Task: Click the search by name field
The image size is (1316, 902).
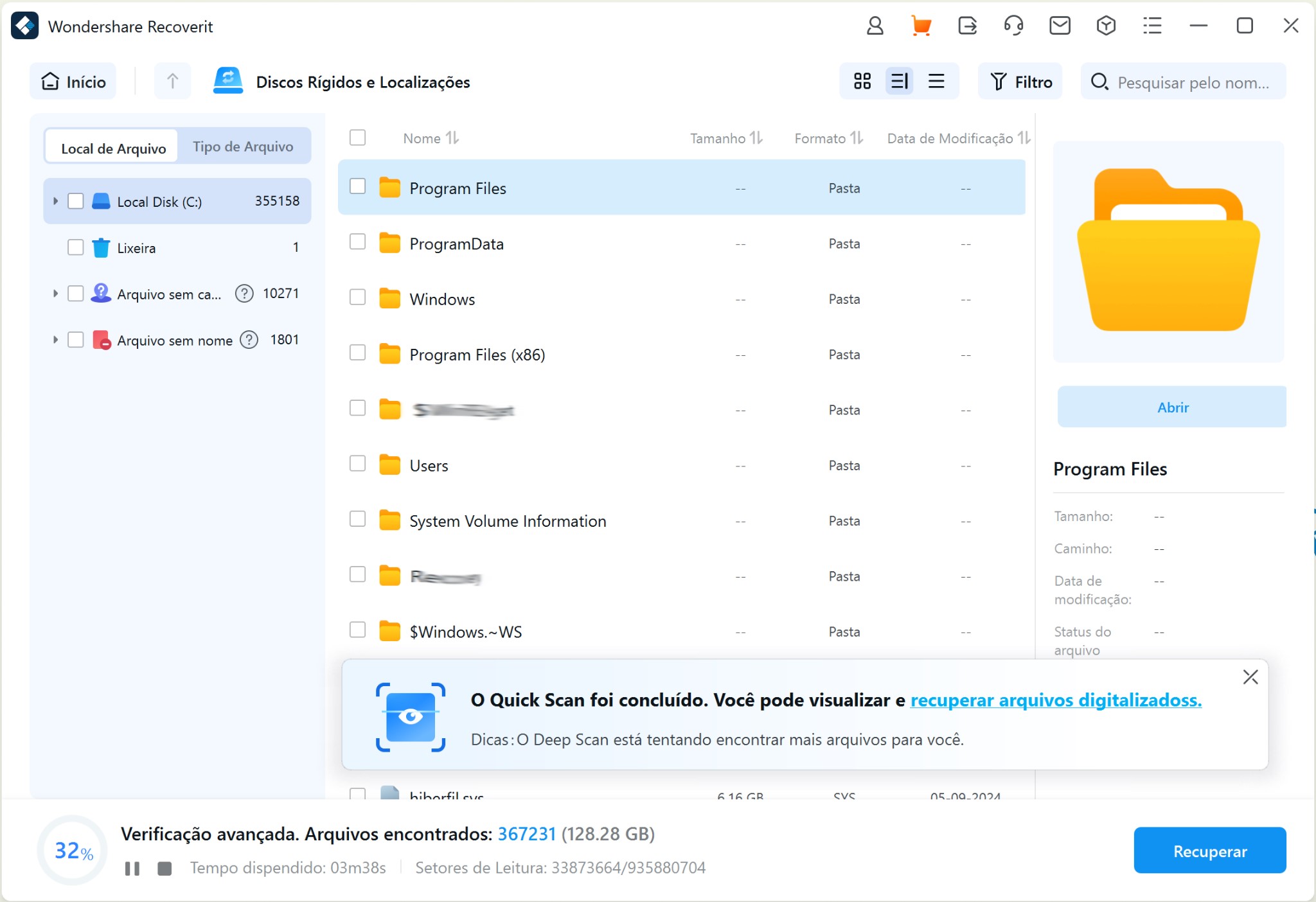Action: (x=1184, y=82)
